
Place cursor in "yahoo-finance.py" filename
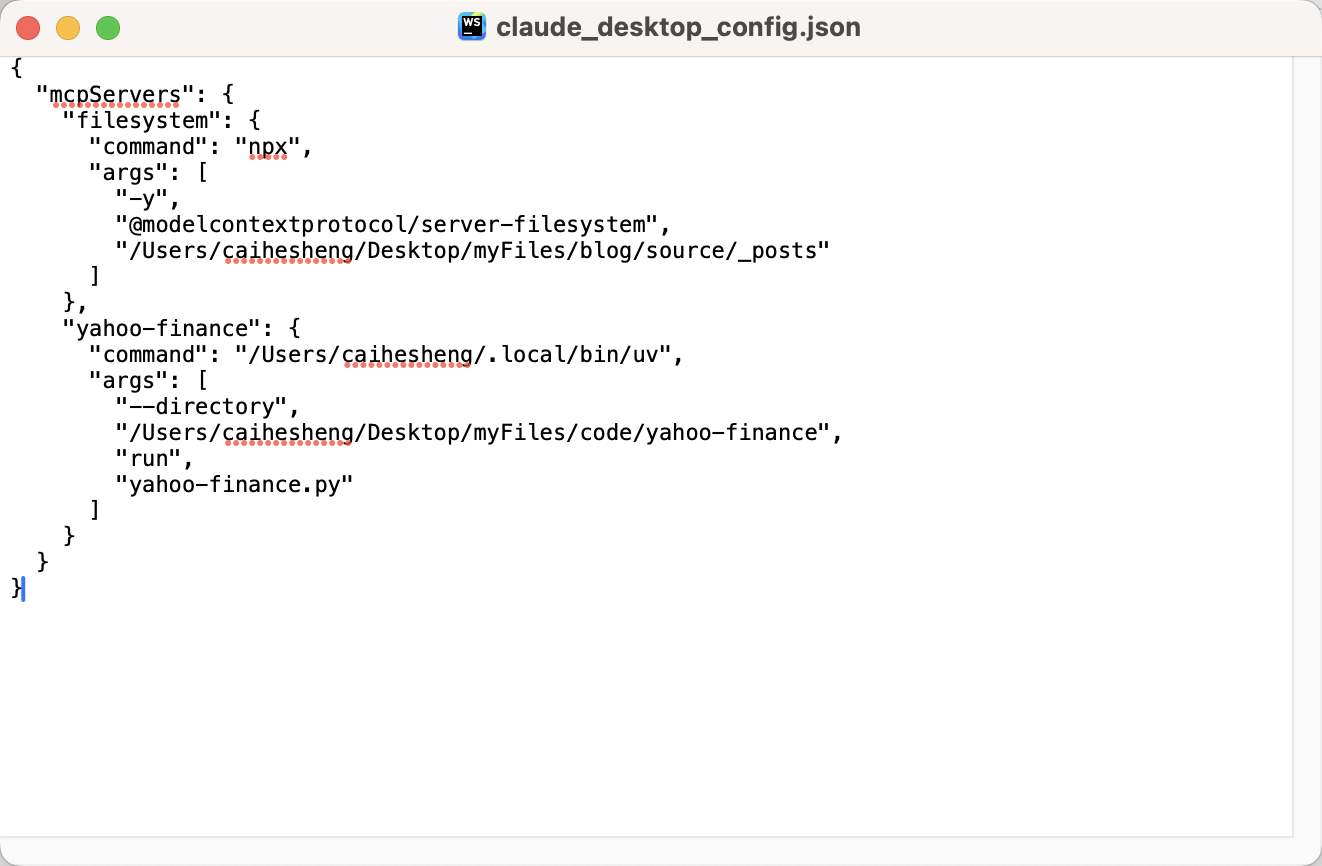[x=234, y=485]
